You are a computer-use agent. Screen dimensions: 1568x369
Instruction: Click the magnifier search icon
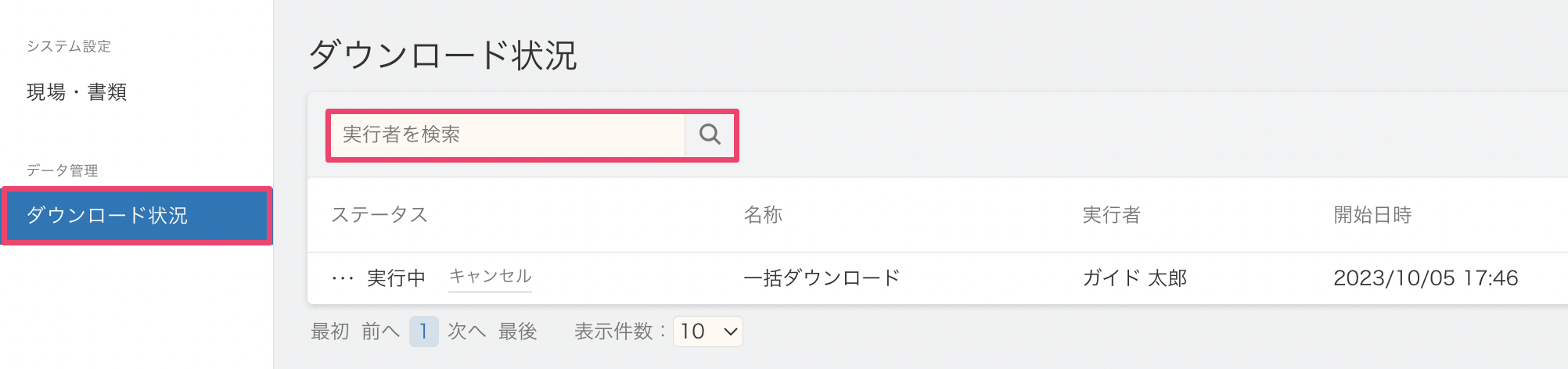[x=710, y=134]
